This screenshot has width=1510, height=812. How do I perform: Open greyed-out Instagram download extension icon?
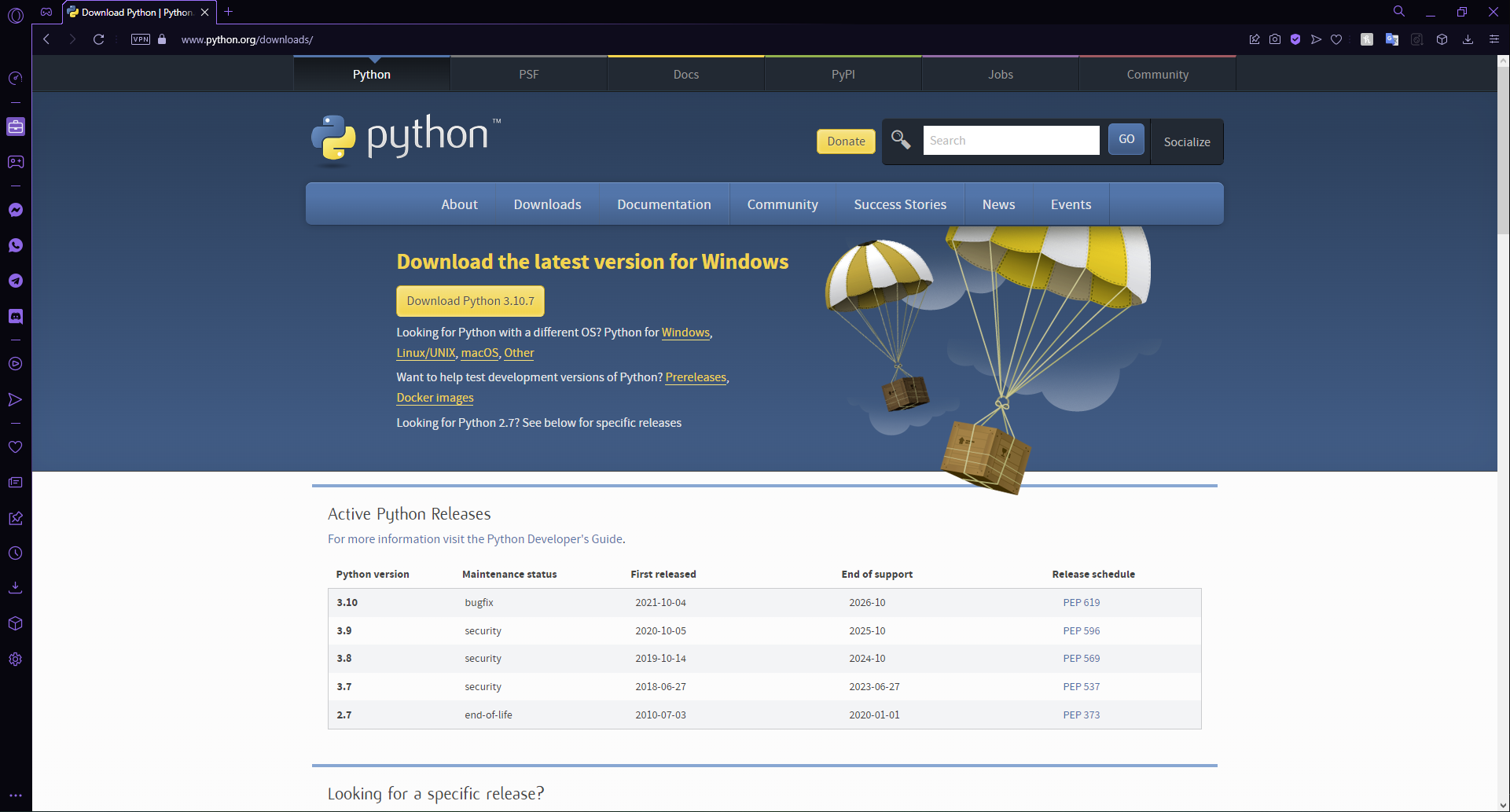(x=1417, y=39)
